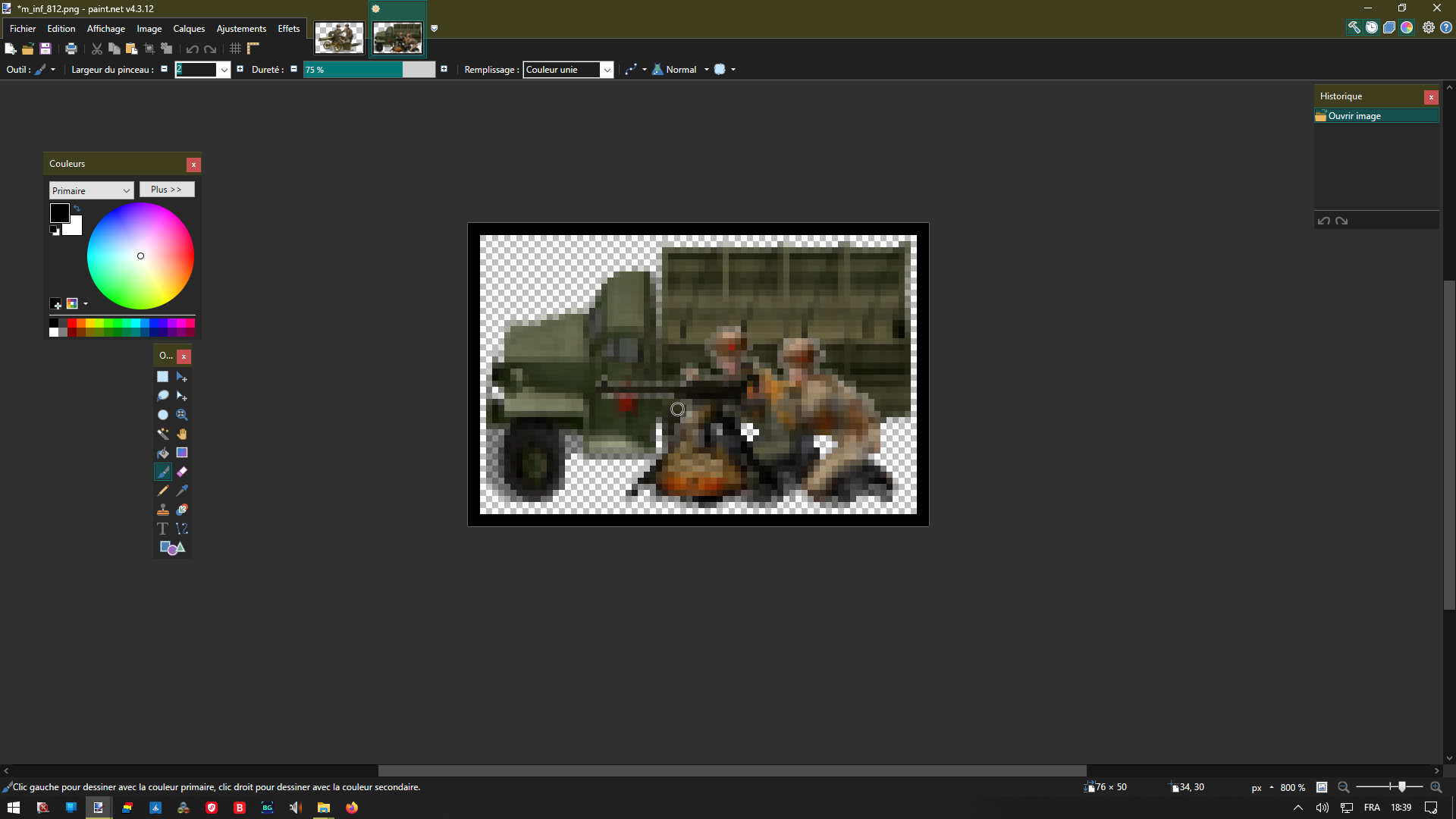
Task: Close the Historique panel
Action: 1431,97
